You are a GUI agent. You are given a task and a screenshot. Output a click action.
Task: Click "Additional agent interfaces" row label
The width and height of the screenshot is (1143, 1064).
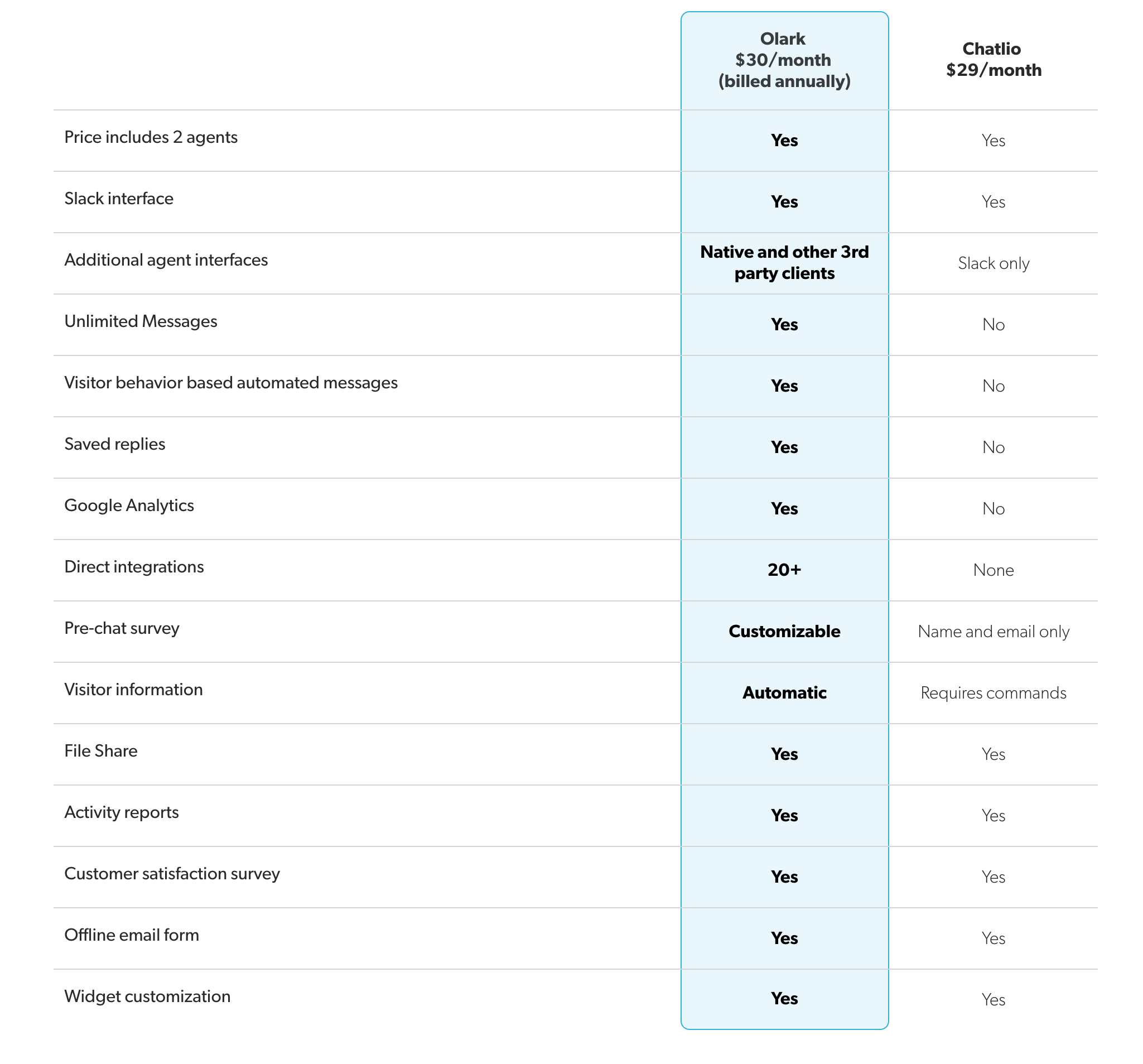coord(166,260)
